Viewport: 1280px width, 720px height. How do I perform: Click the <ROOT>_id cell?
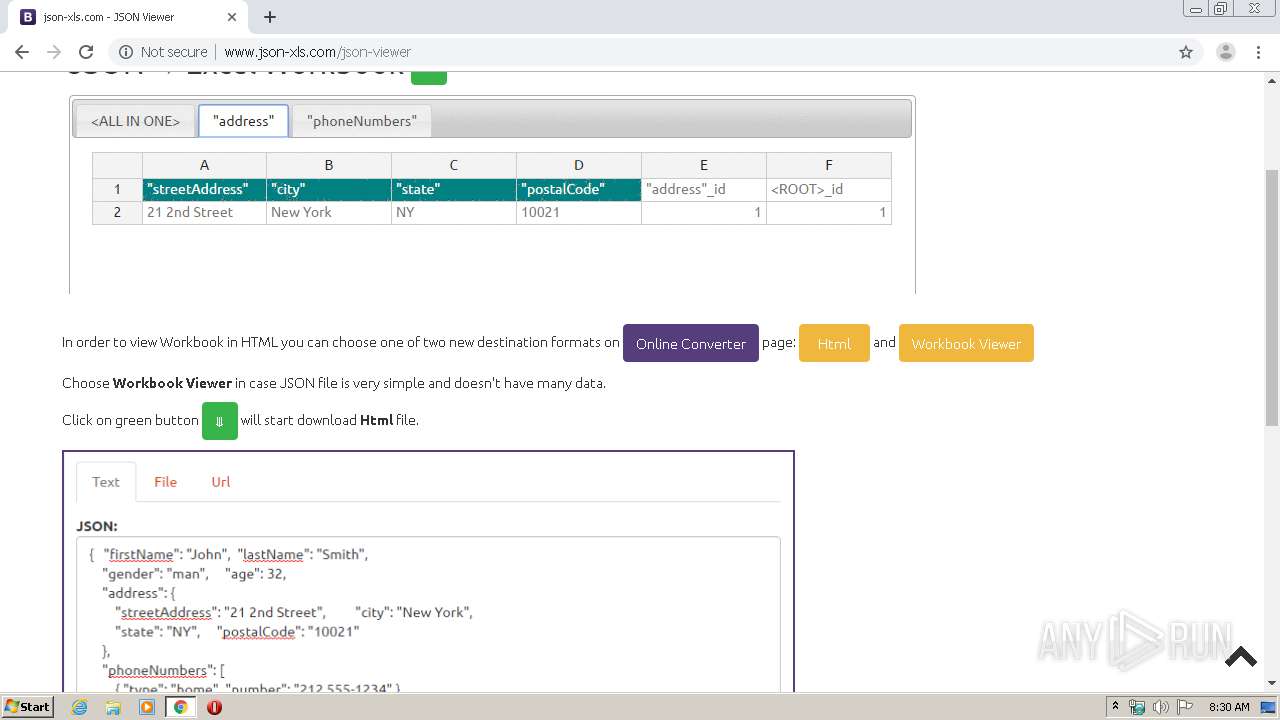[x=829, y=189]
